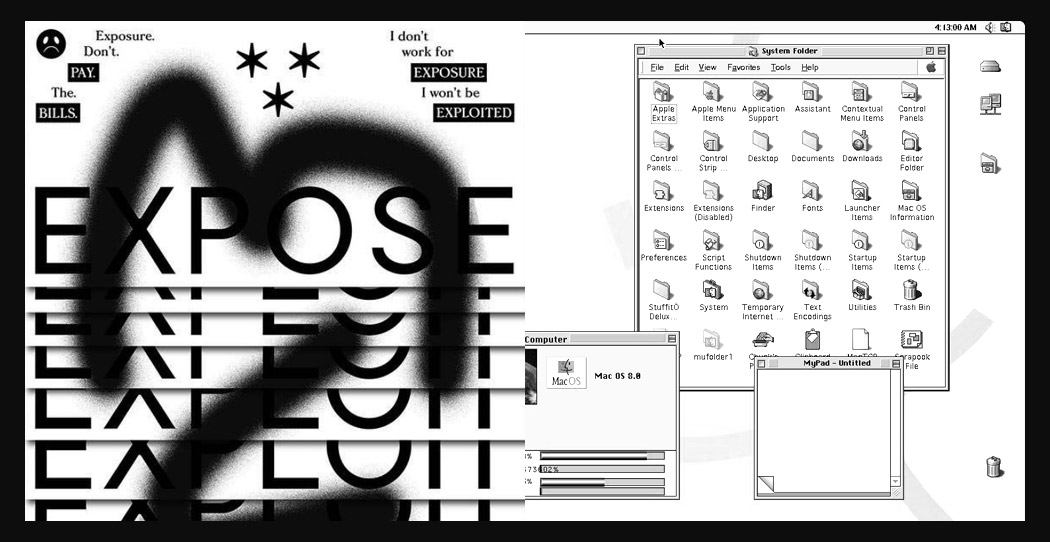
Task: Open the network computers desktop icon
Action: click(990, 105)
